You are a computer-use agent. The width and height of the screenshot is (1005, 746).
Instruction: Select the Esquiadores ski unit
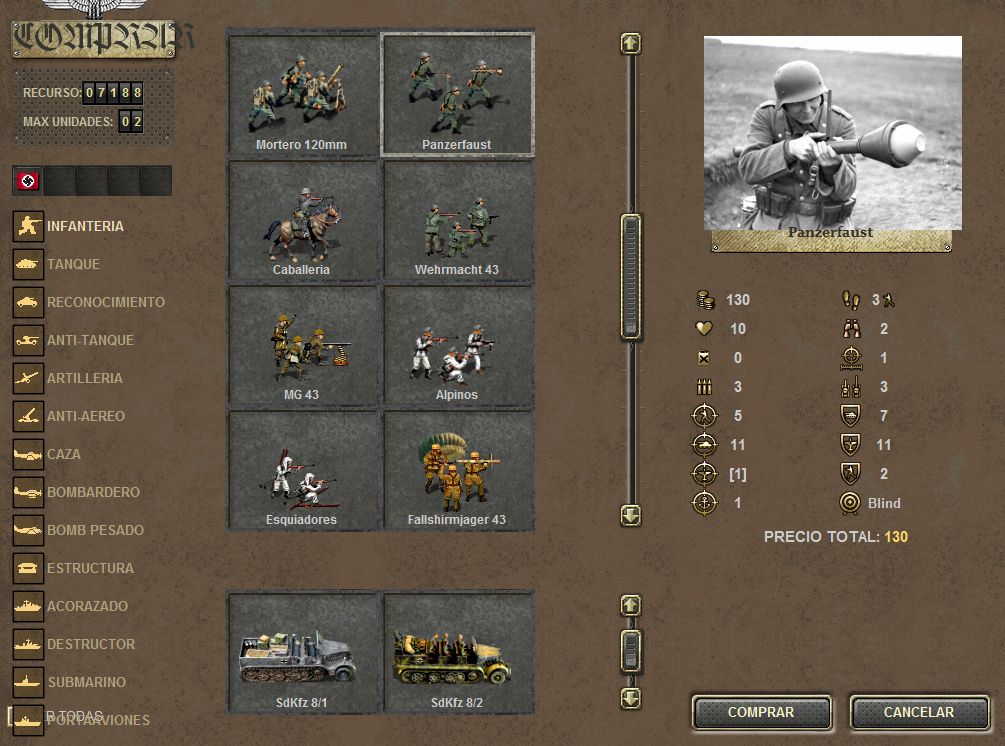pos(302,470)
